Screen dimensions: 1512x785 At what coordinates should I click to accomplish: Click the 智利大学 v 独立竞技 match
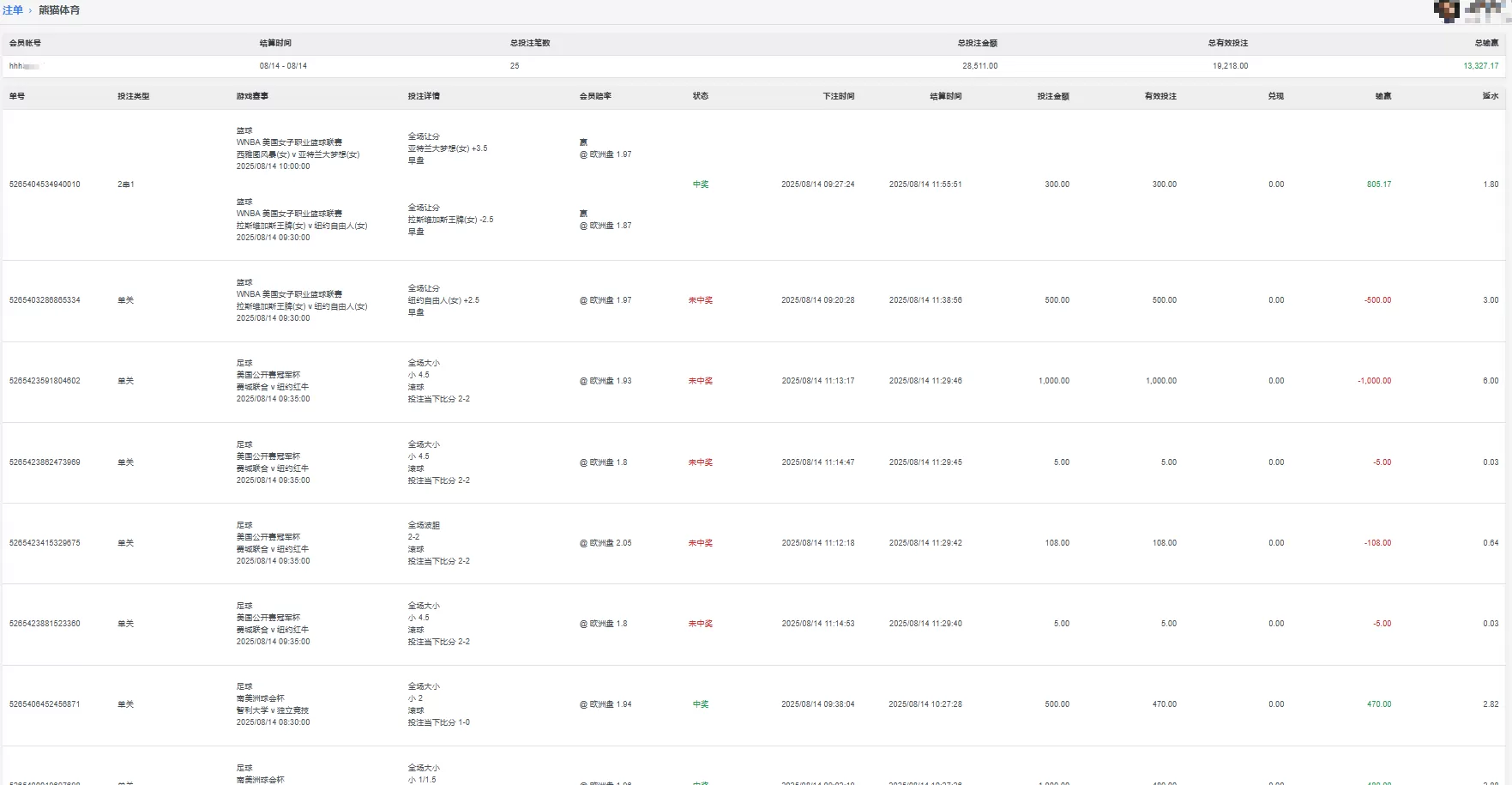pyautogui.click(x=273, y=710)
